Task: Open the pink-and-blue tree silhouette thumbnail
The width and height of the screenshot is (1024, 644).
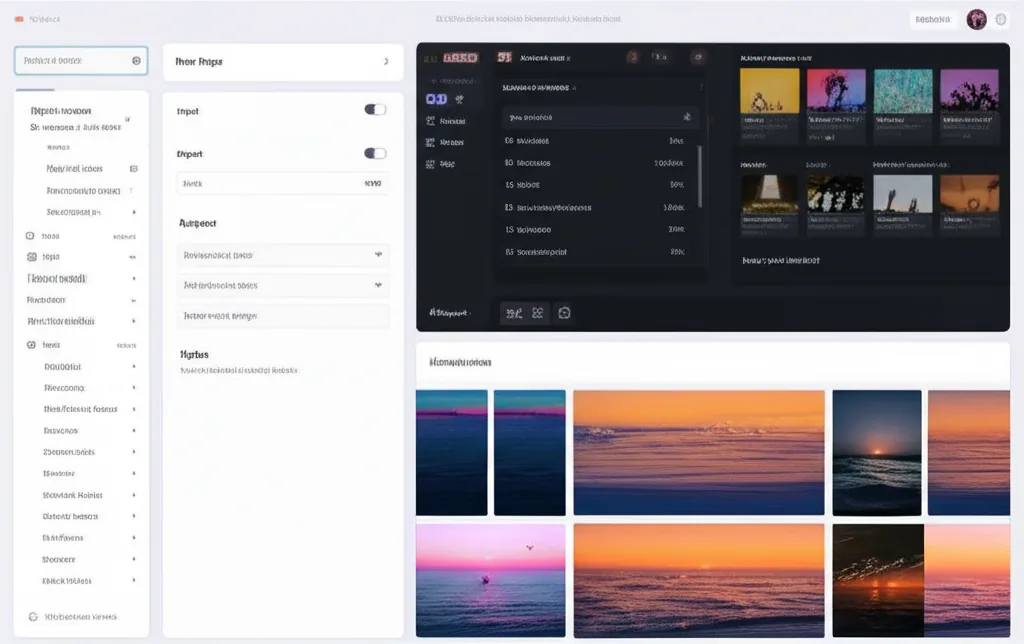Action: click(x=836, y=91)
